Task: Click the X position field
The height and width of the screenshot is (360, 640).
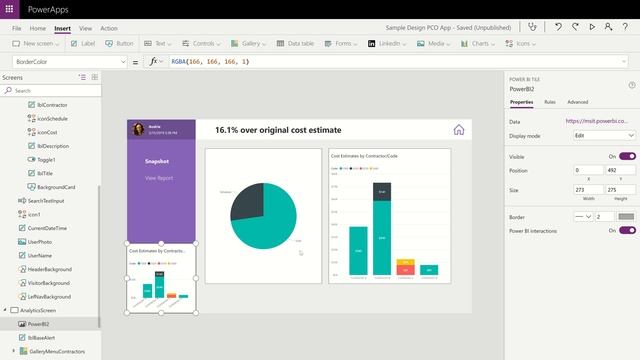Action: [x=588, y=170]
